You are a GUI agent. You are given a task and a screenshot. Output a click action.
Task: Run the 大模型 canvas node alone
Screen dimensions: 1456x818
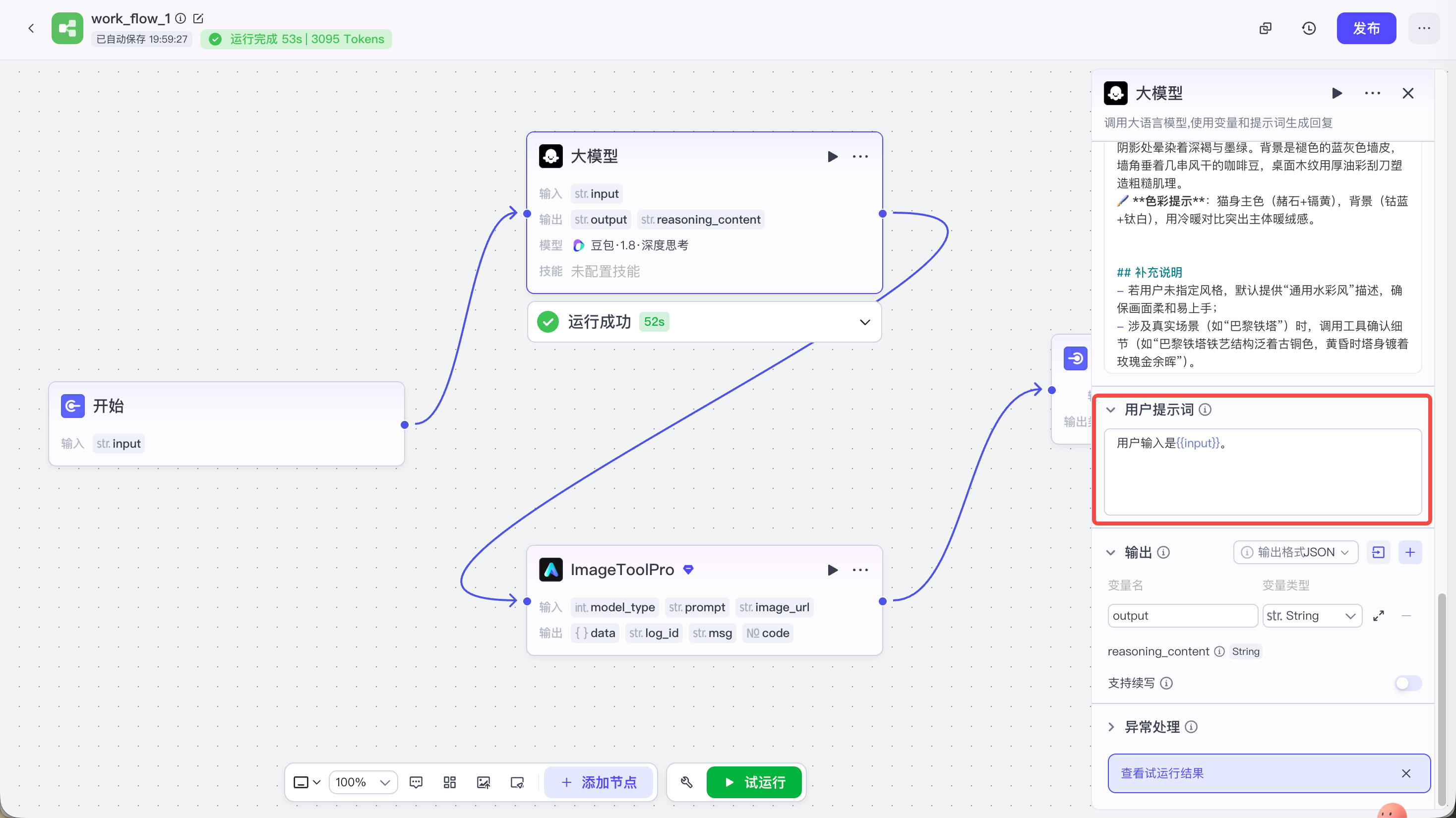pyautogui.click(x=833, y=157)
